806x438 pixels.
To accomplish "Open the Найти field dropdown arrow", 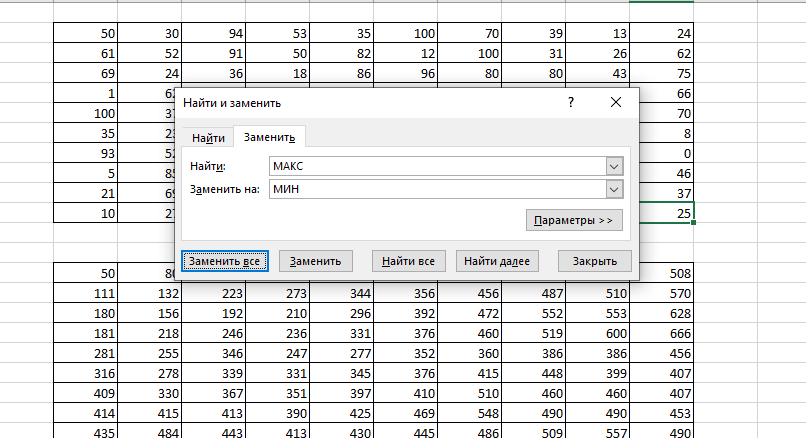I will click(x=614, y=165).
